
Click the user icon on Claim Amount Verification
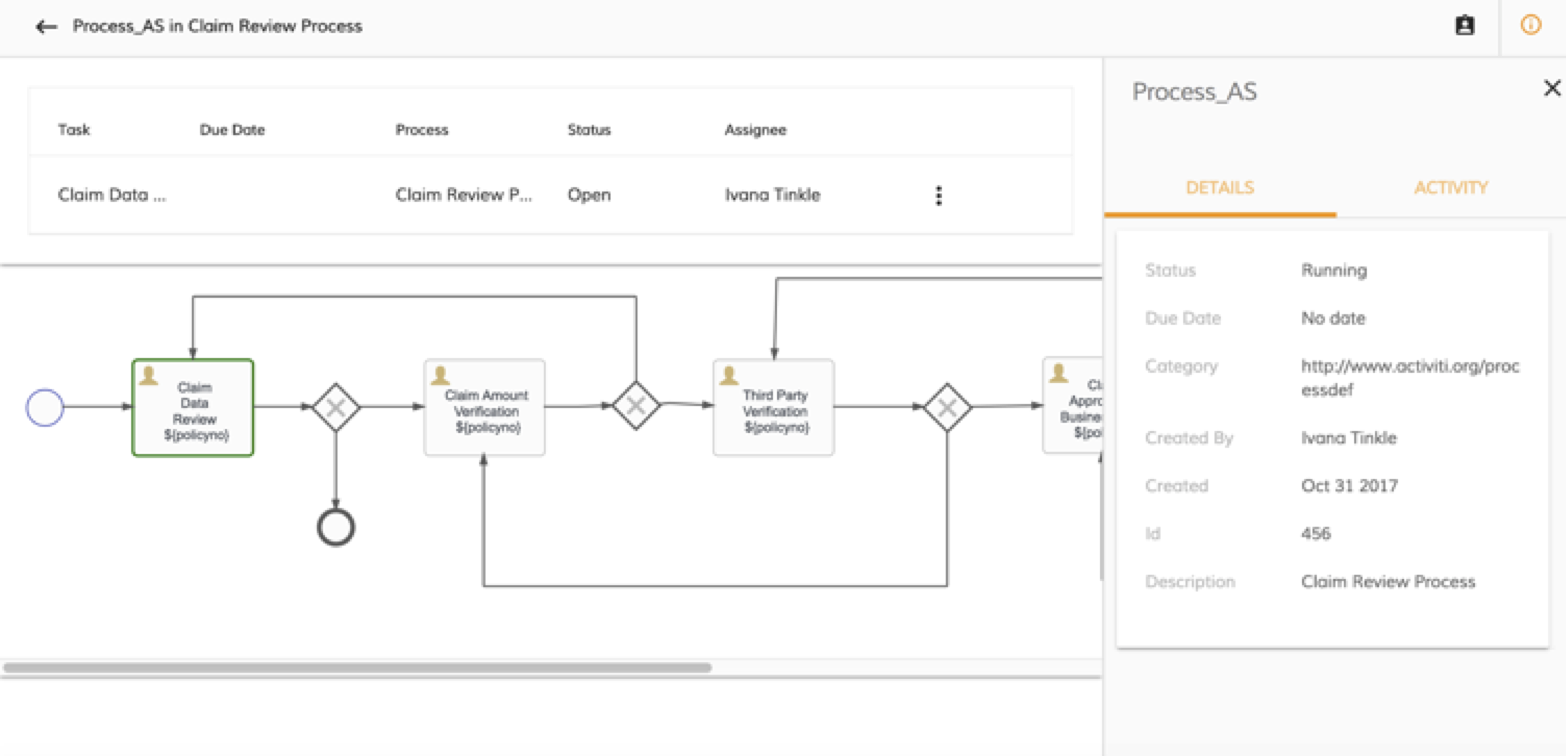(x=440, y=373)
